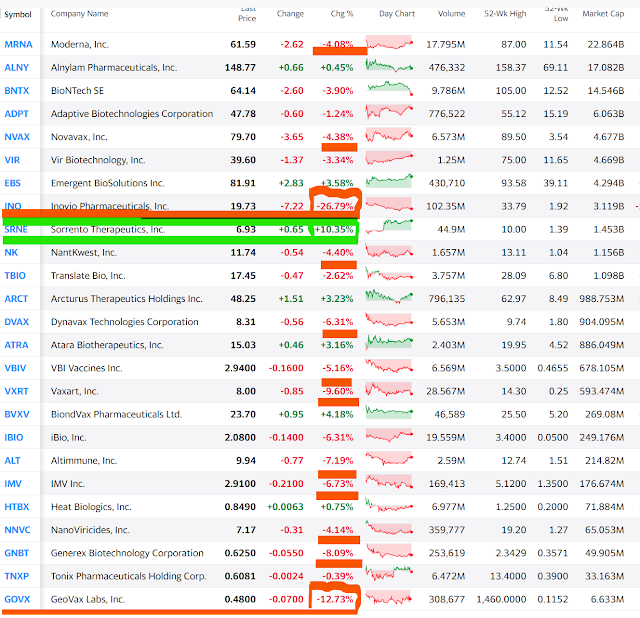Image resolution: width=640 pixels, height=618 pixels.
Task: Sort table by Market Cap header
Action: click(603, 13)
